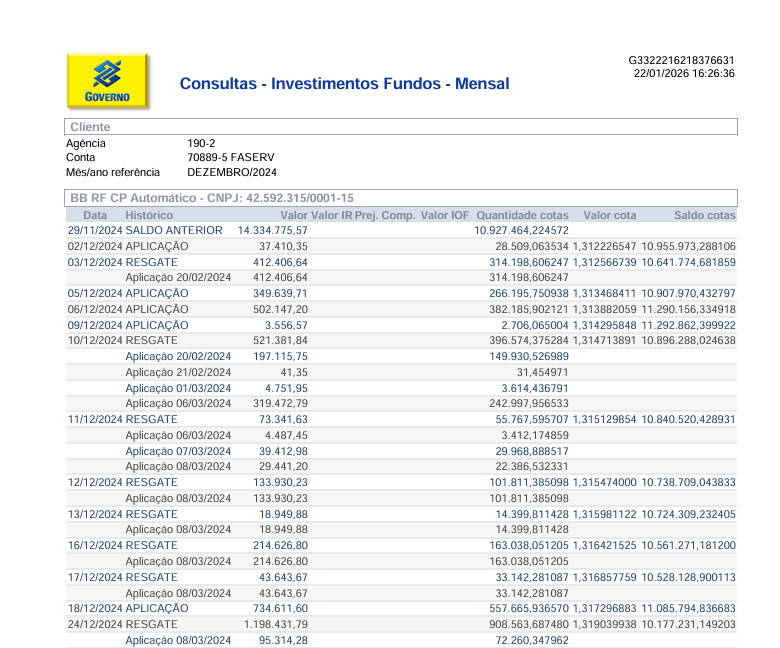The width and height of the screenshot is (780, 648).
Task: Select the value 319.472,79
Action: click(x=280, y=403)
